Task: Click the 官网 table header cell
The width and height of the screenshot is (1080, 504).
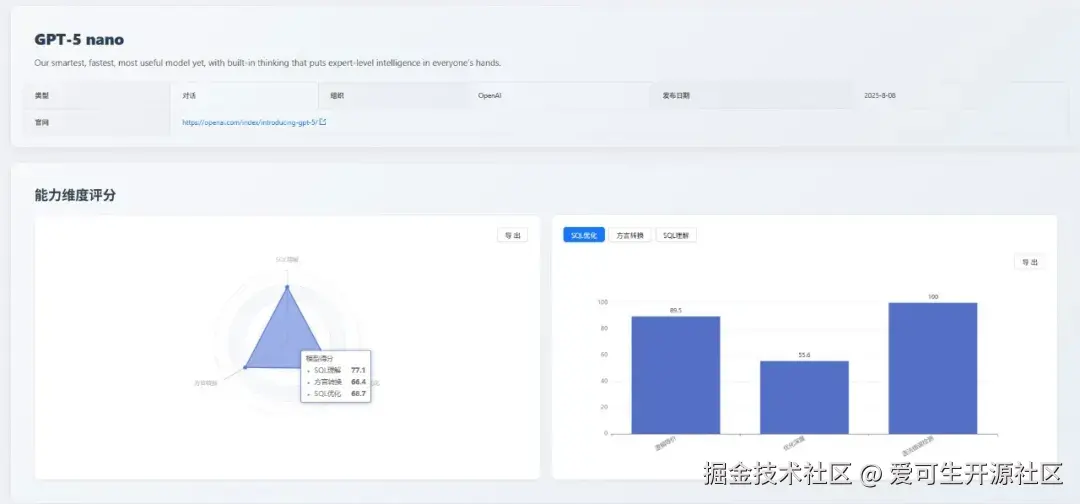Action: pyautogui.click(x=96, y=123)
